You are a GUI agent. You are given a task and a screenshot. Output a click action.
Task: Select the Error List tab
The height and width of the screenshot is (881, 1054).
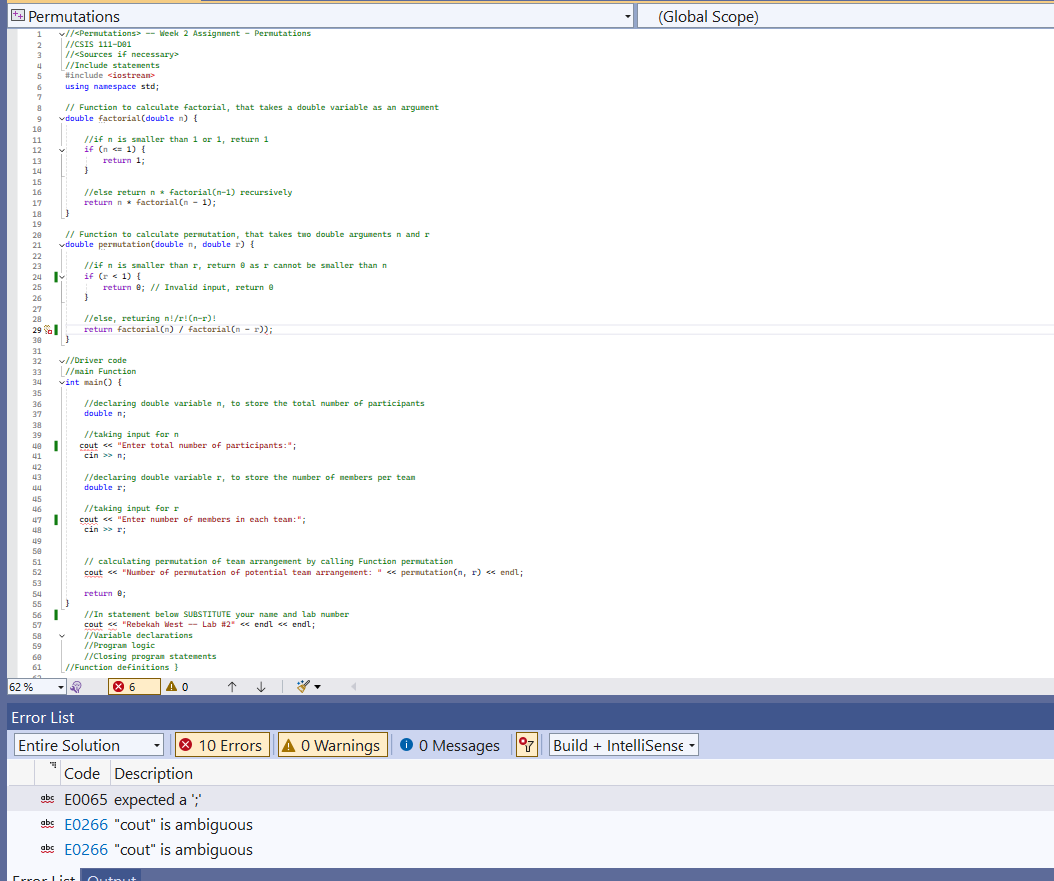click(x=43, y=876)
